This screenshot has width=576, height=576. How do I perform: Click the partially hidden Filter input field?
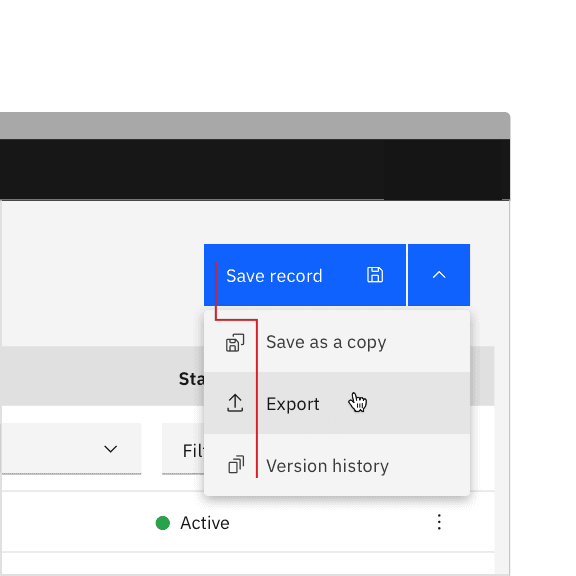point(183,449)
